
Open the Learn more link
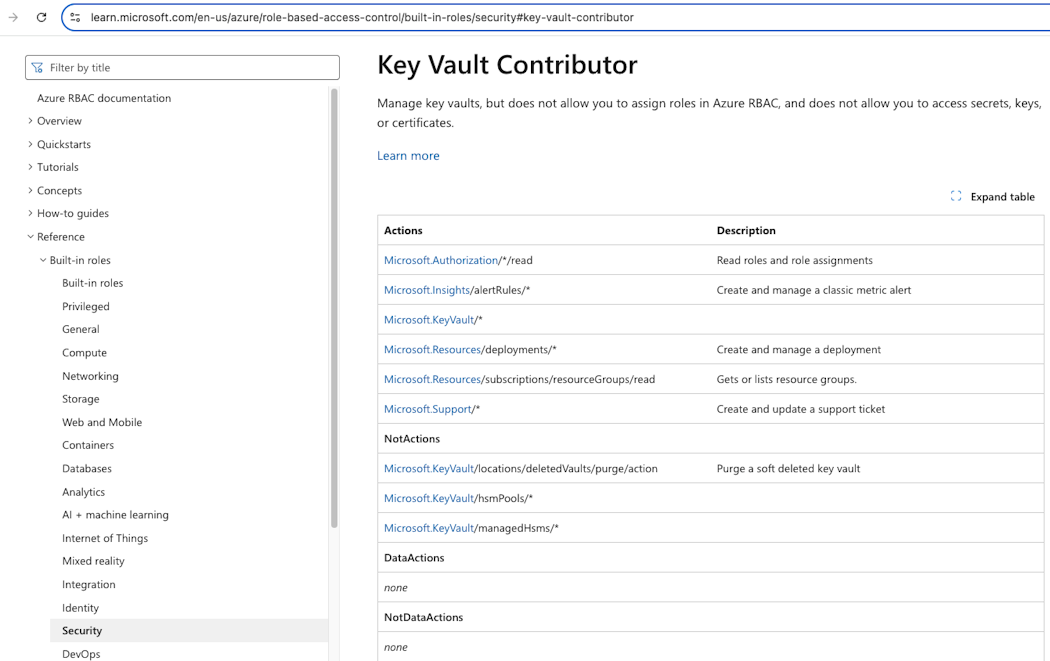pyautogui.click(x=408, y=155)
